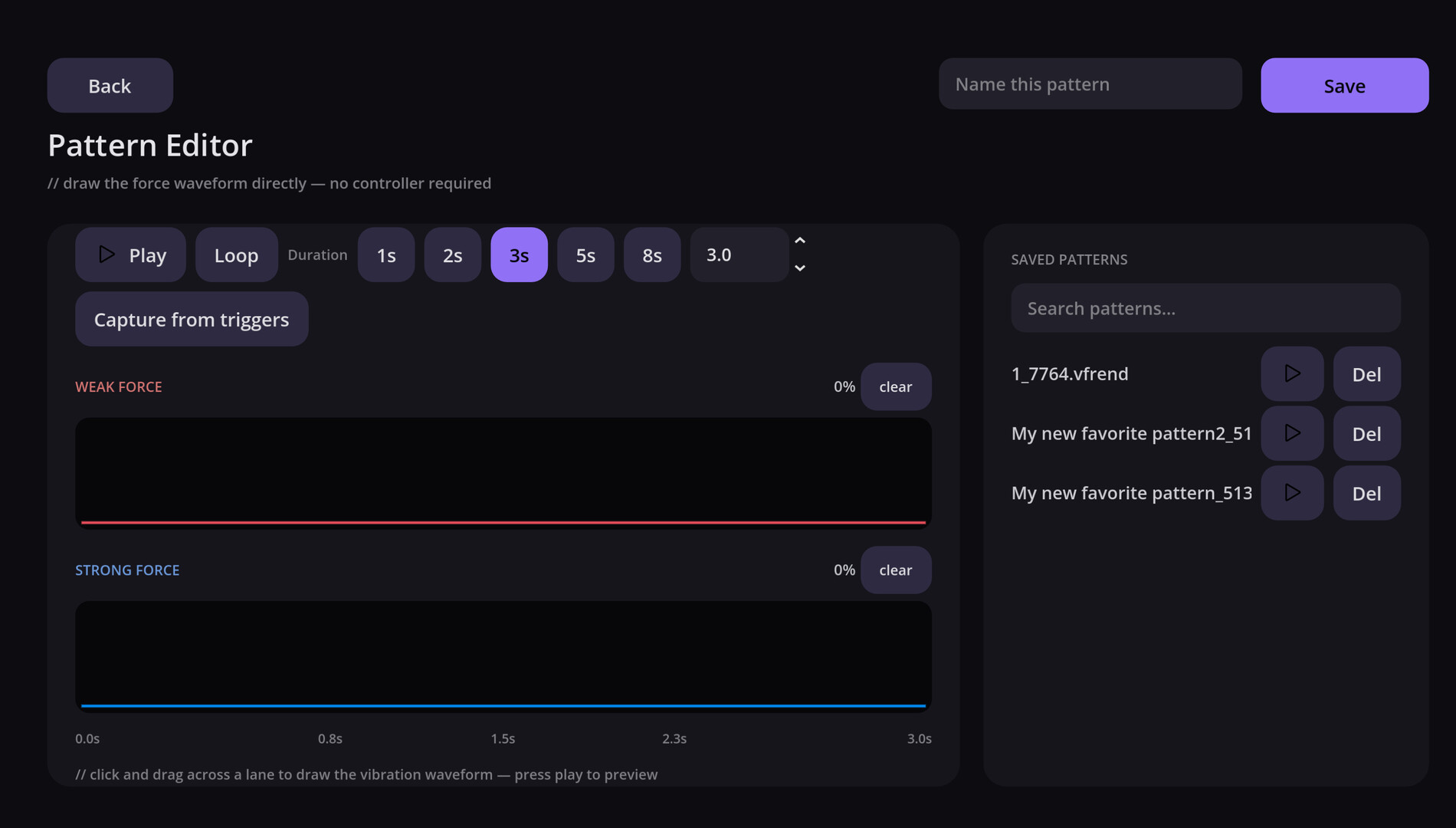Clear the Weak Force lane
The image size is (1456, 828).
pos(896,386)
